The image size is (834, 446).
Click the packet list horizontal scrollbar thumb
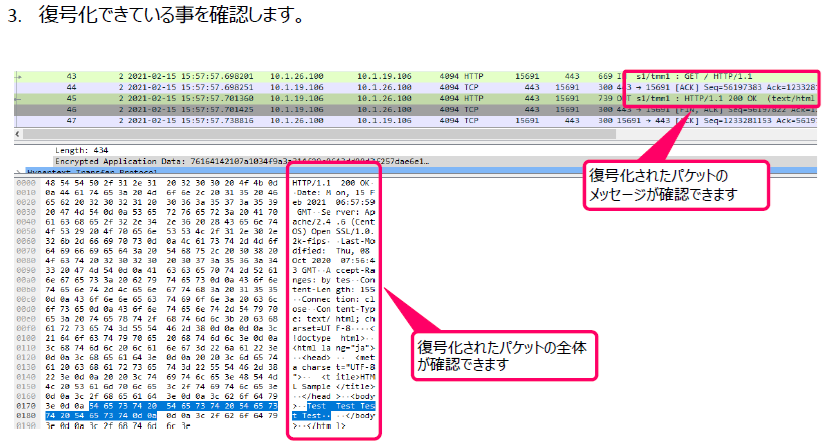click(x=319, y=134)
